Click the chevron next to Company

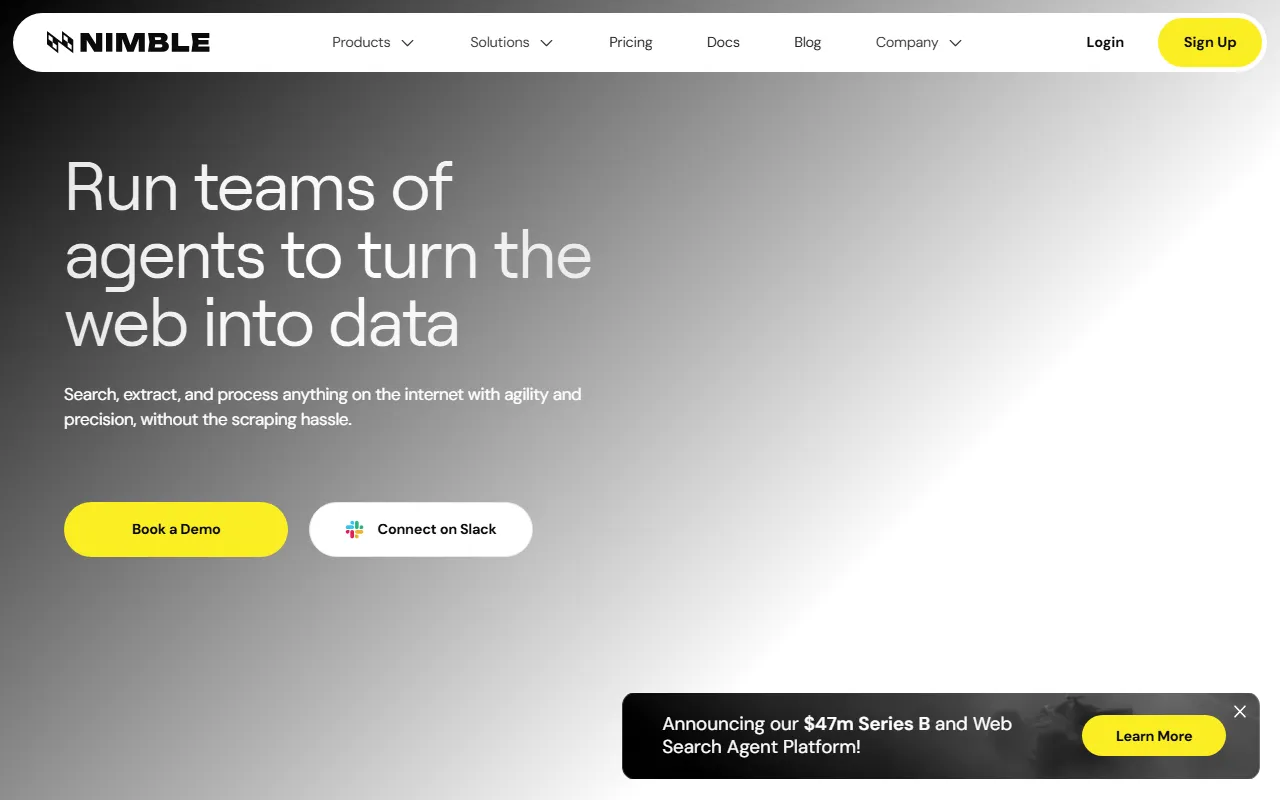point(956,43)
